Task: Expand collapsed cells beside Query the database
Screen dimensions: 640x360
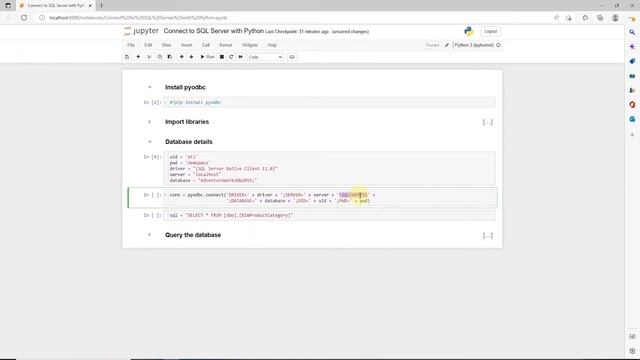Action: click(x=488, y=235)
